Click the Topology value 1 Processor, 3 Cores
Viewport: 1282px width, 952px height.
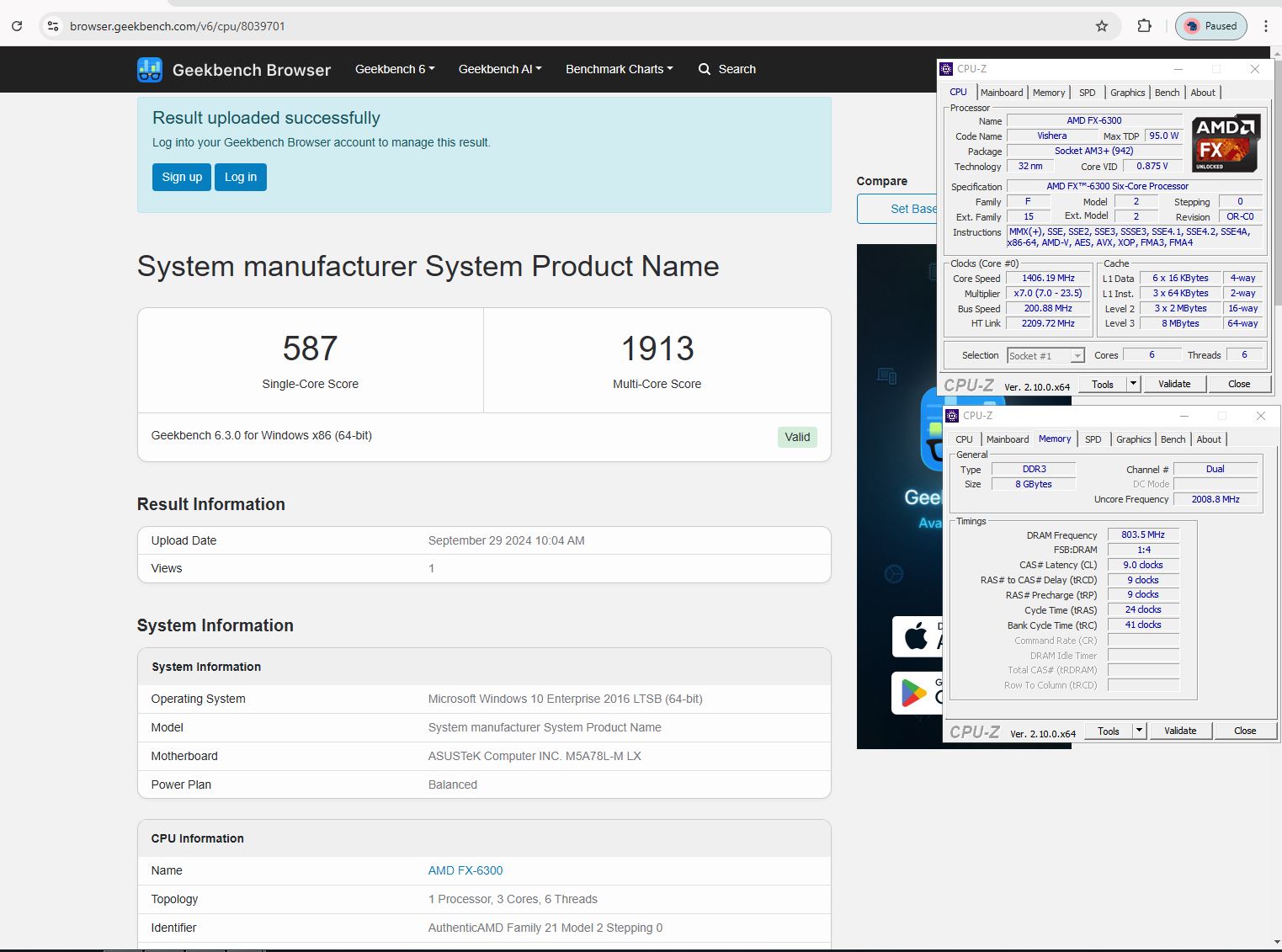513,899
